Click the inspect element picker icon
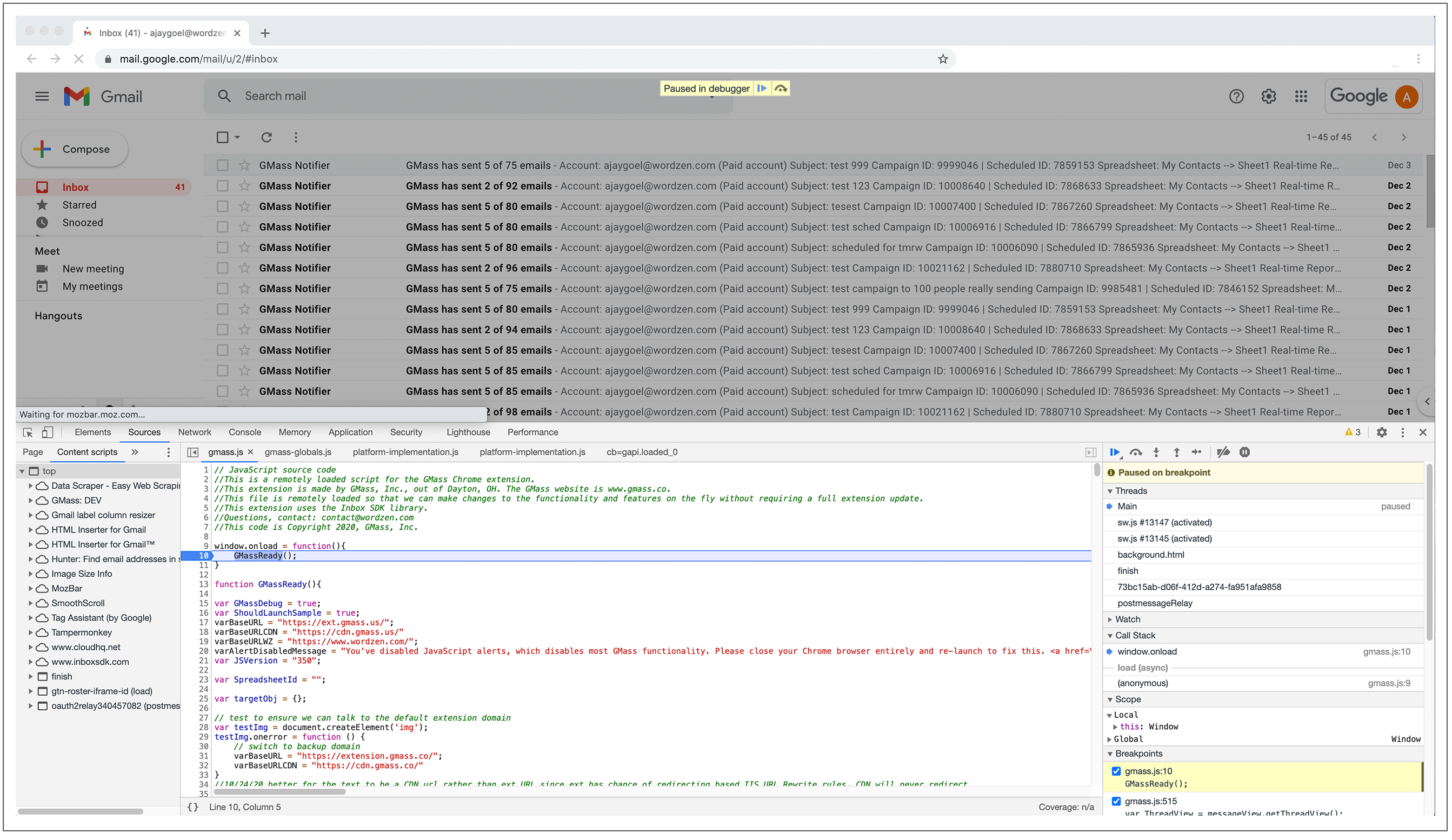1452x840 pixels. pos(27,432)
